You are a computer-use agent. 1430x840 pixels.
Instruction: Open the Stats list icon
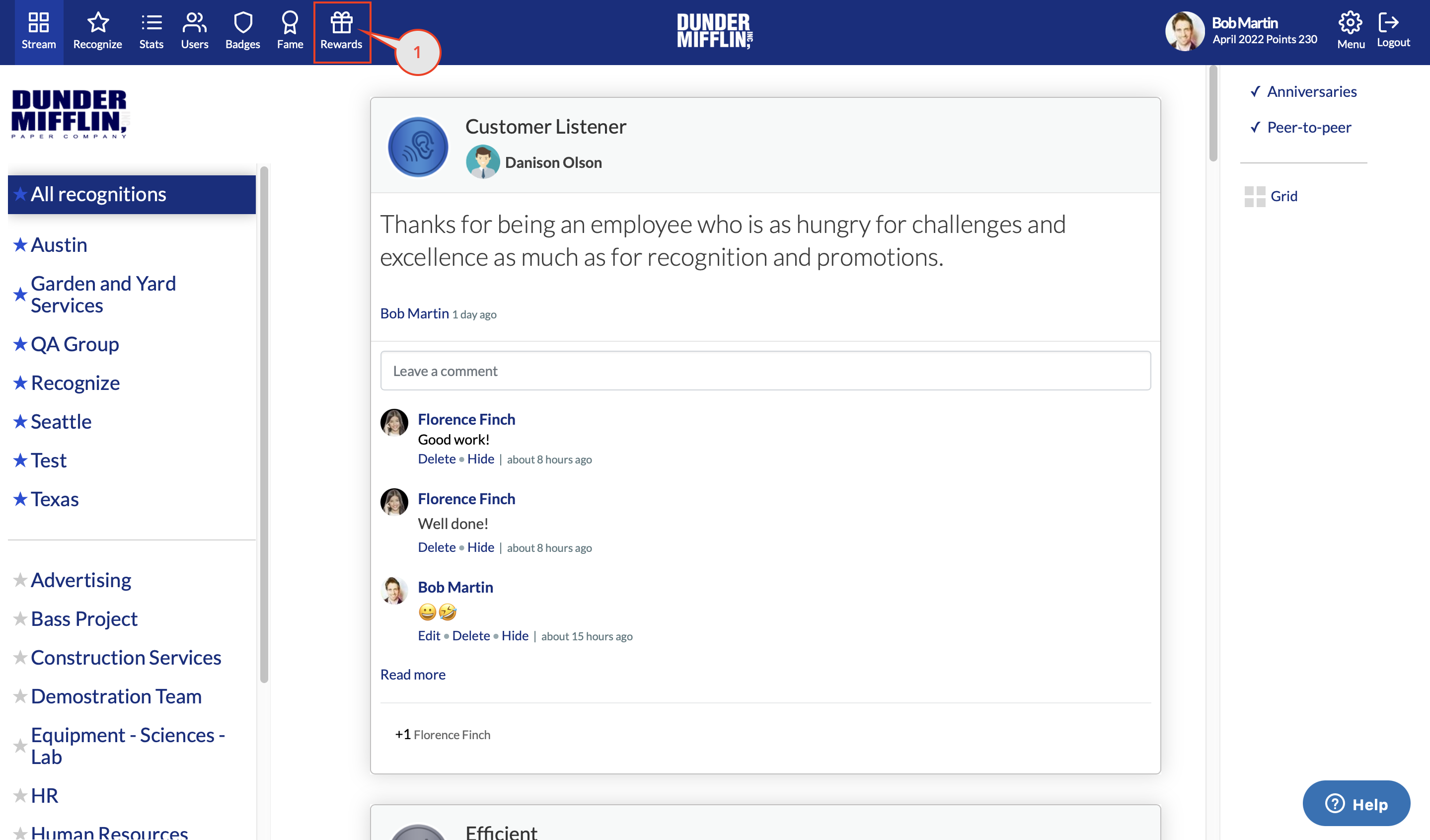(x=151, y=23)
